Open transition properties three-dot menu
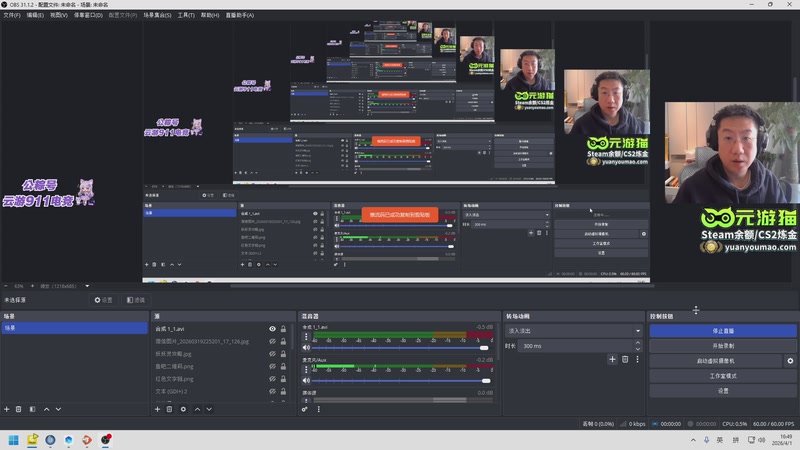 pyautogui.click(x=637, y=359)
